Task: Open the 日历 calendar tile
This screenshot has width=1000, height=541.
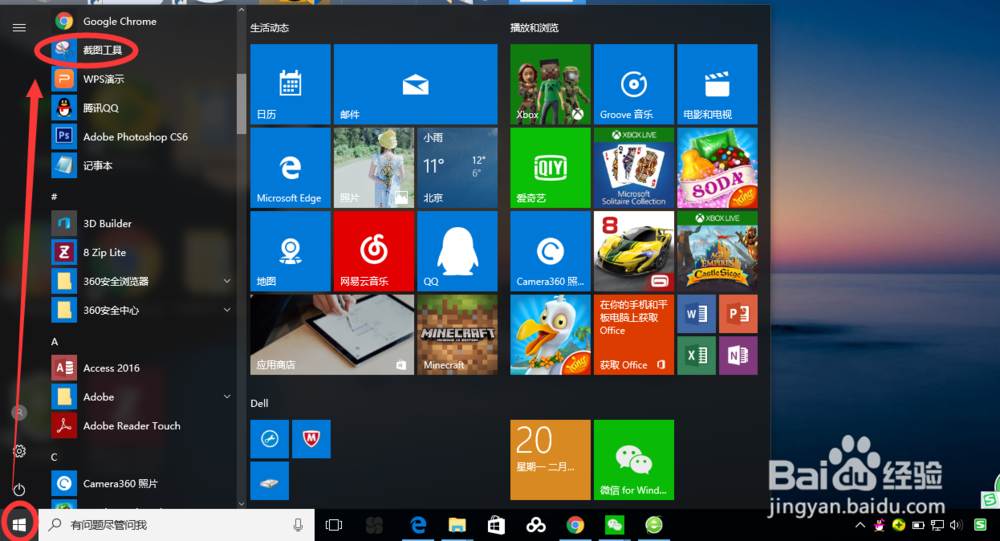Action: 290,84
